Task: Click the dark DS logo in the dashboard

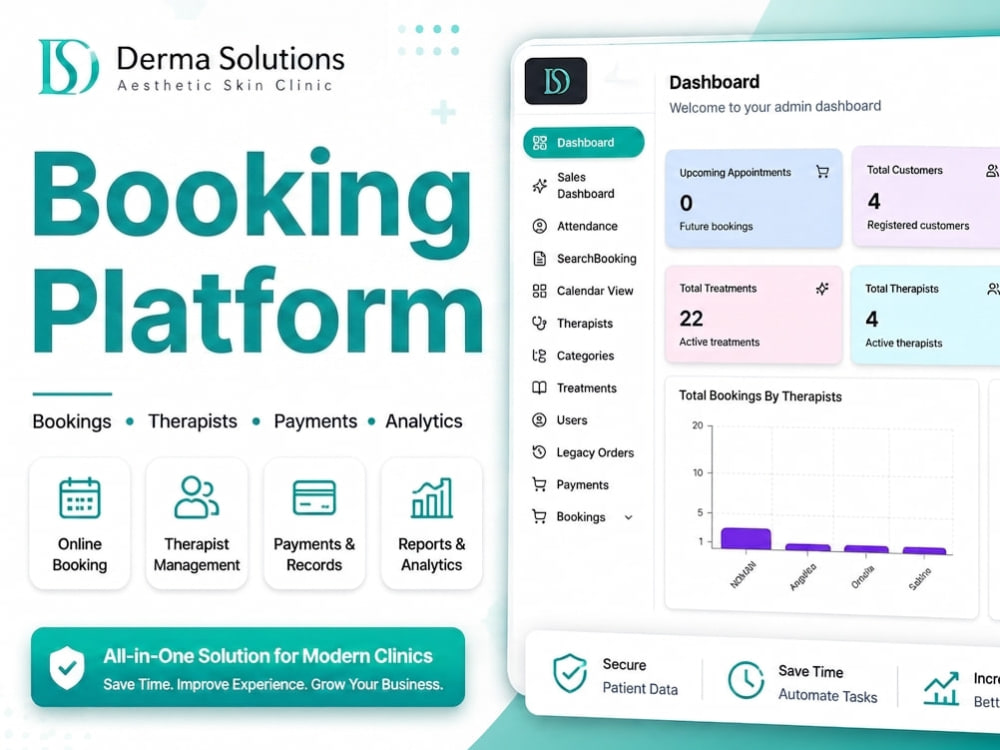Action: (555, 81)
